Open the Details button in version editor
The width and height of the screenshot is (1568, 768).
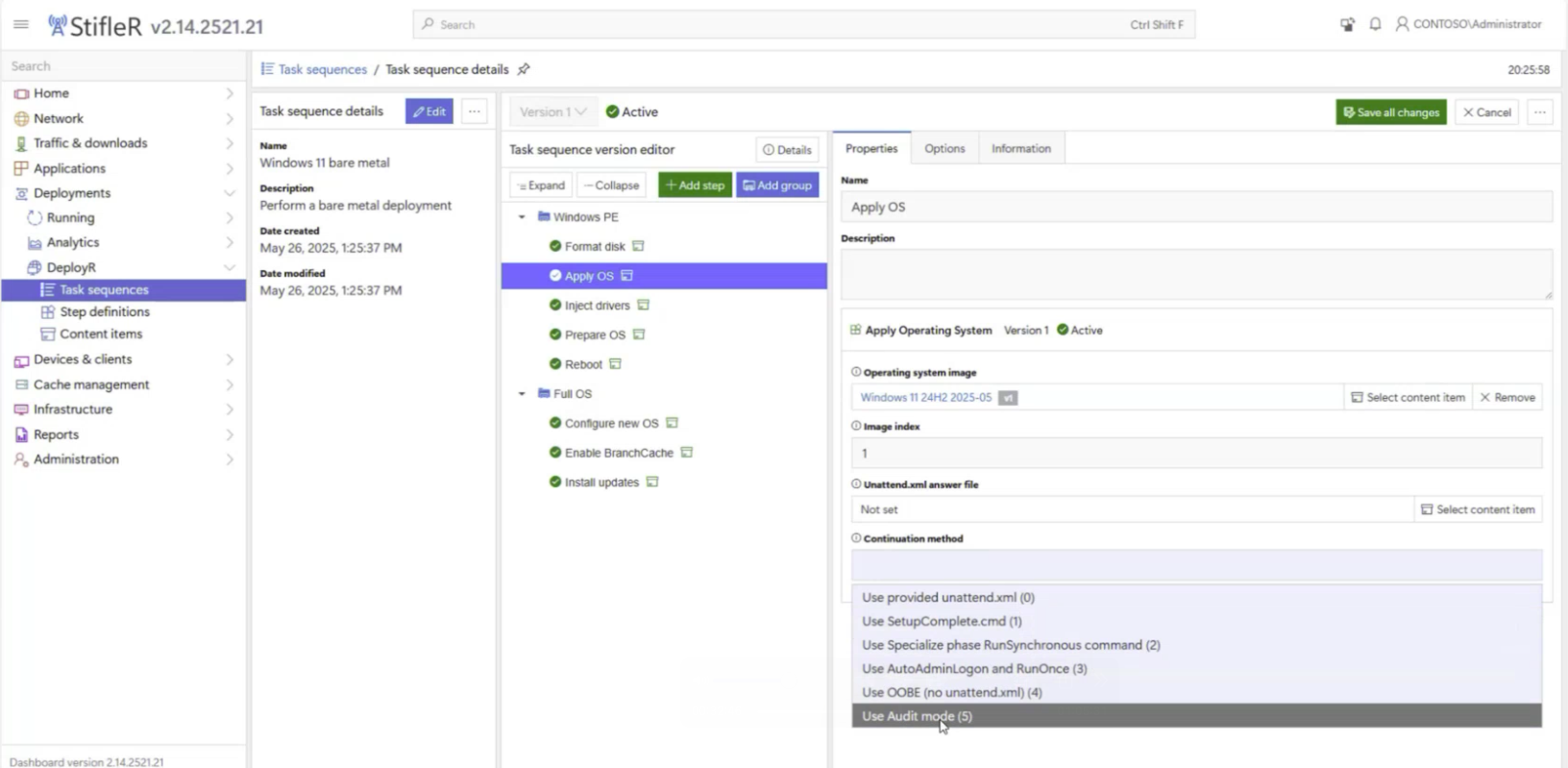pyautogui.click(x=787, y=150)
